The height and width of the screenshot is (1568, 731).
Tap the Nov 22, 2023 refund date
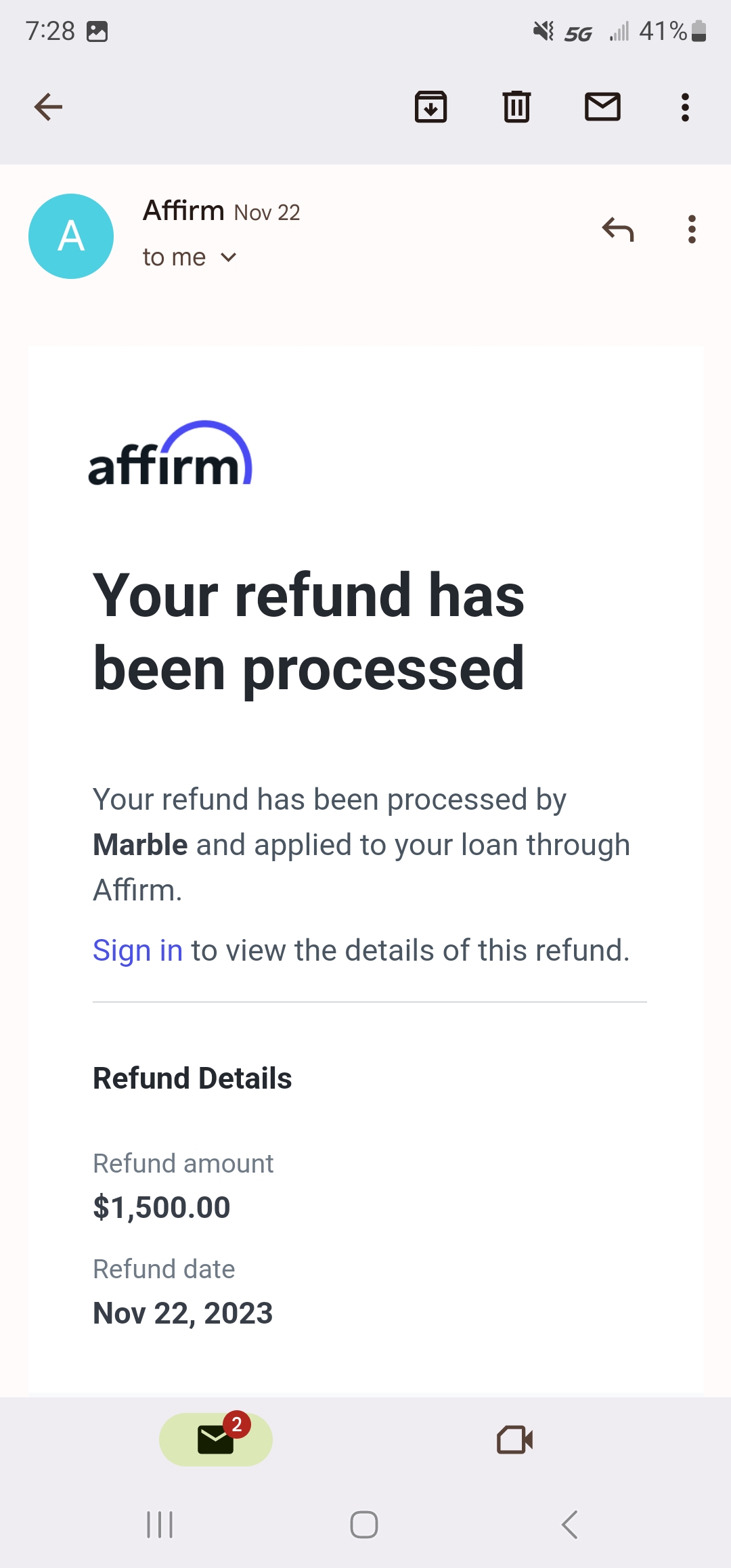point(183,1313)
